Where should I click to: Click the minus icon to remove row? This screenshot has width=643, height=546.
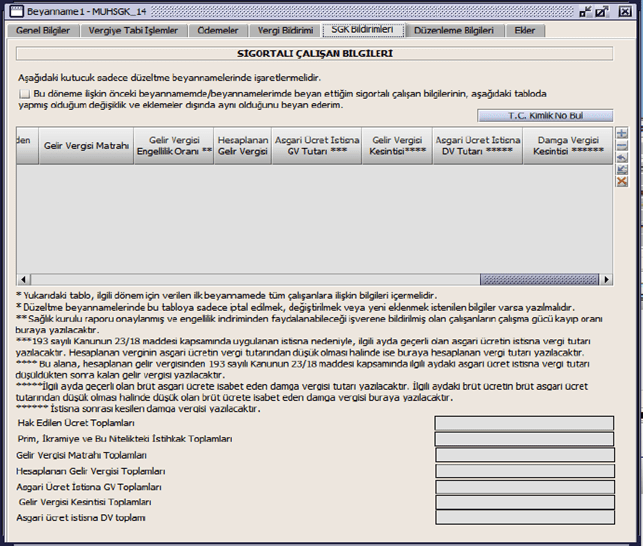621,146
